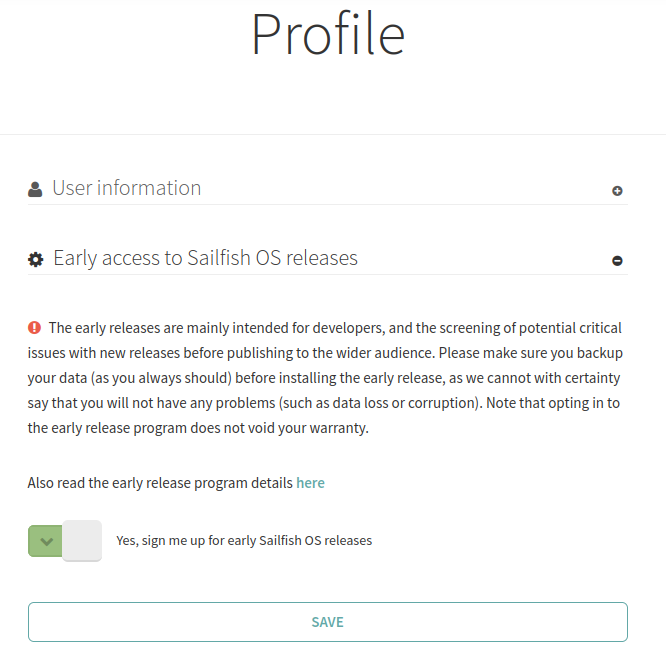
Task: Click the user silhouette icon
Action: (x=35, y=189)
